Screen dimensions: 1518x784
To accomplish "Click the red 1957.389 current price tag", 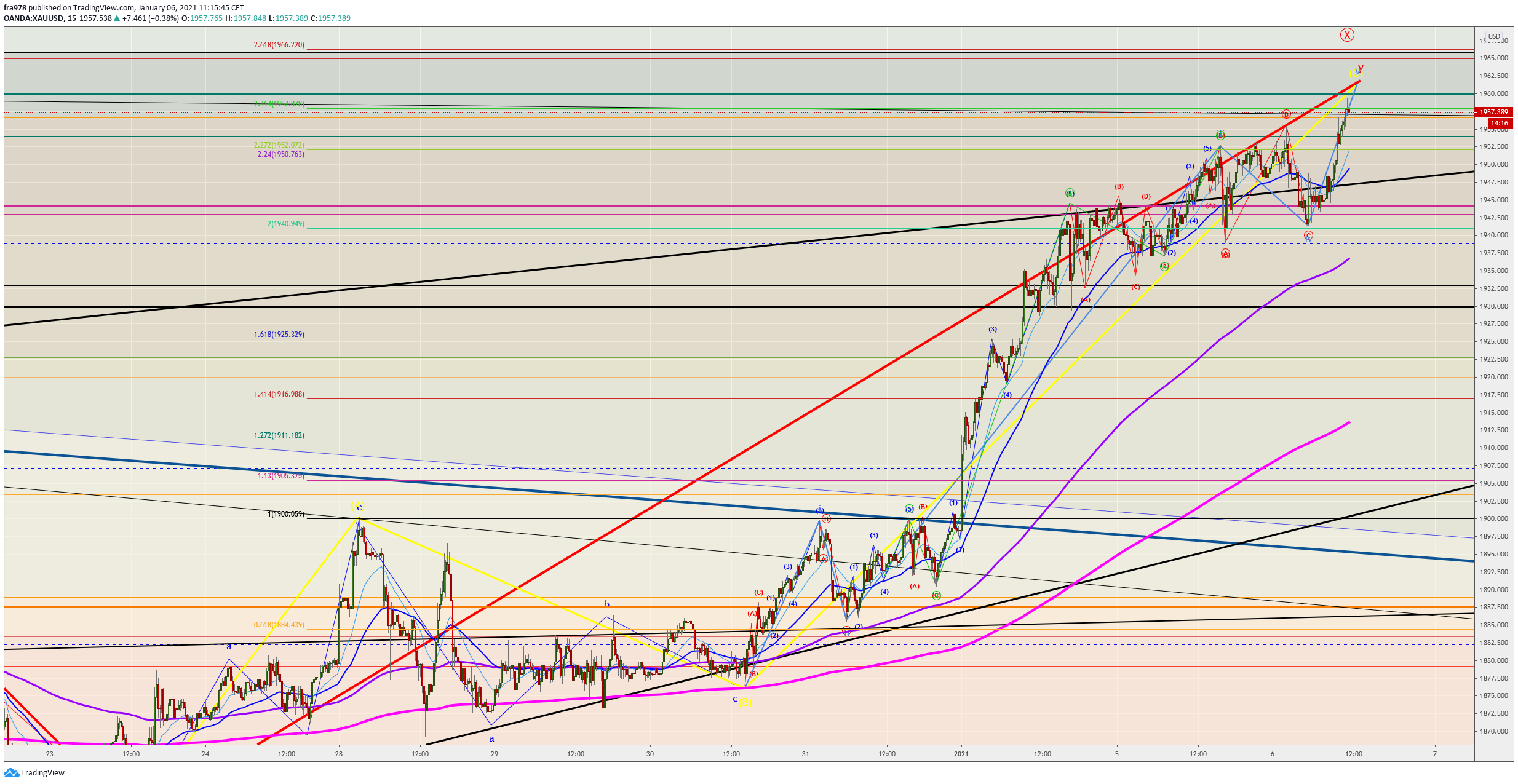I will 1493,112.
